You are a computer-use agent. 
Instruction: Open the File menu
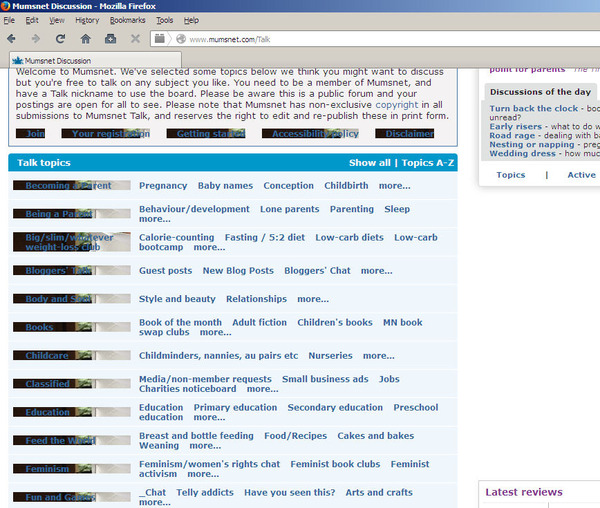(9, 20)
